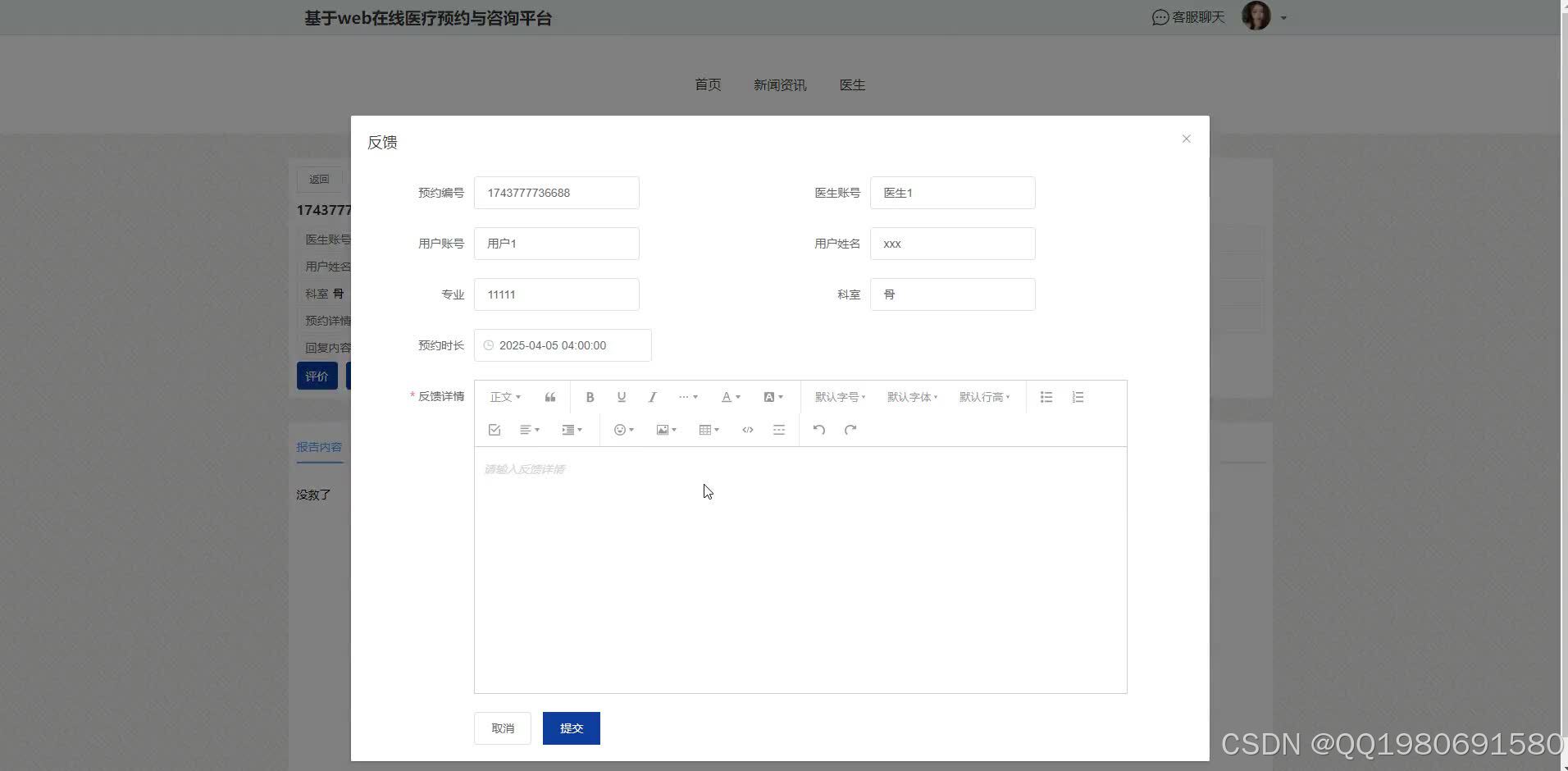Apply underline formatting in the editor
The image size is (1568, 771).
point(621,397)
